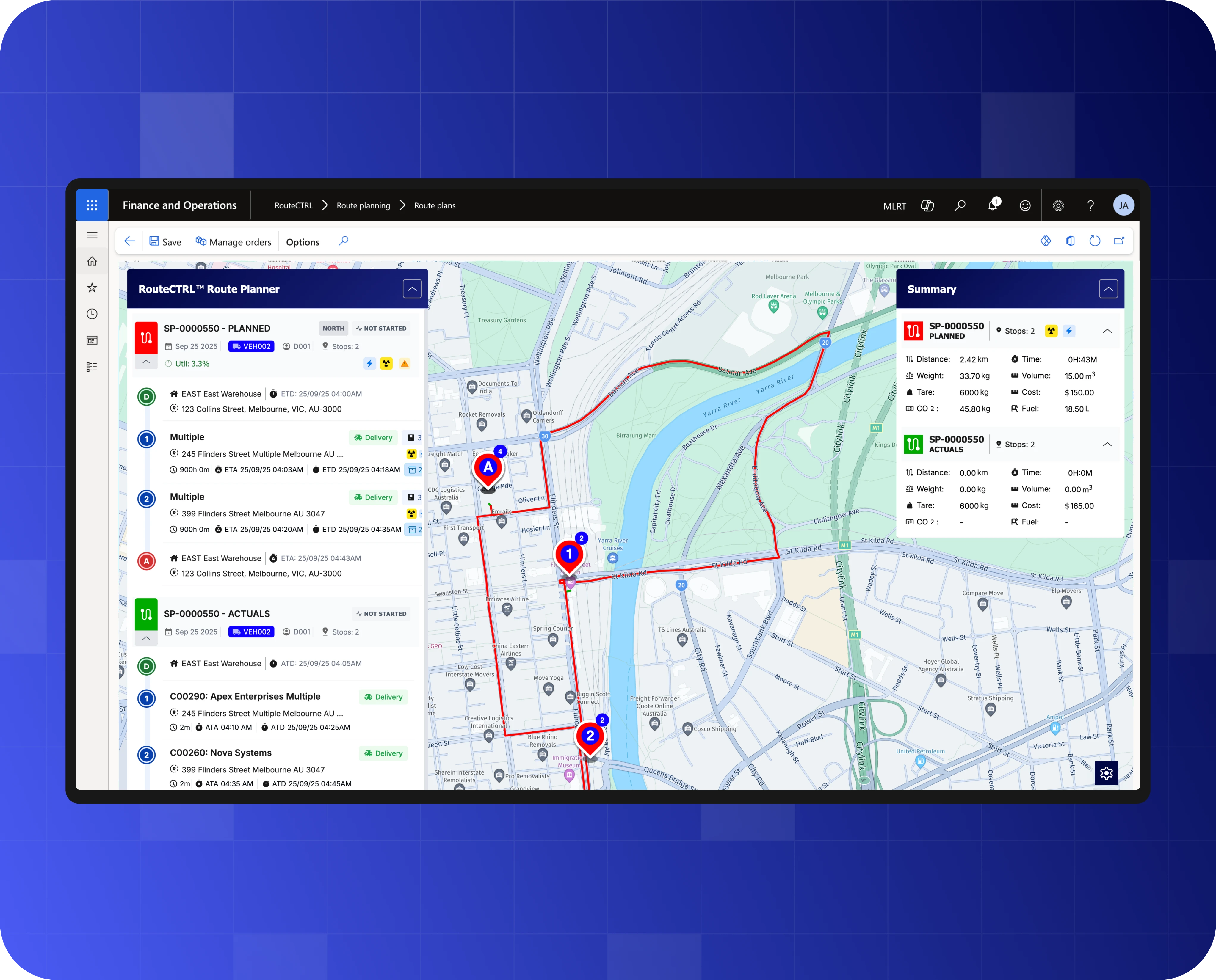1216x980 pixels.
Task: Open Recent clock in the left sidebar
Action: (x=92, y=314)
